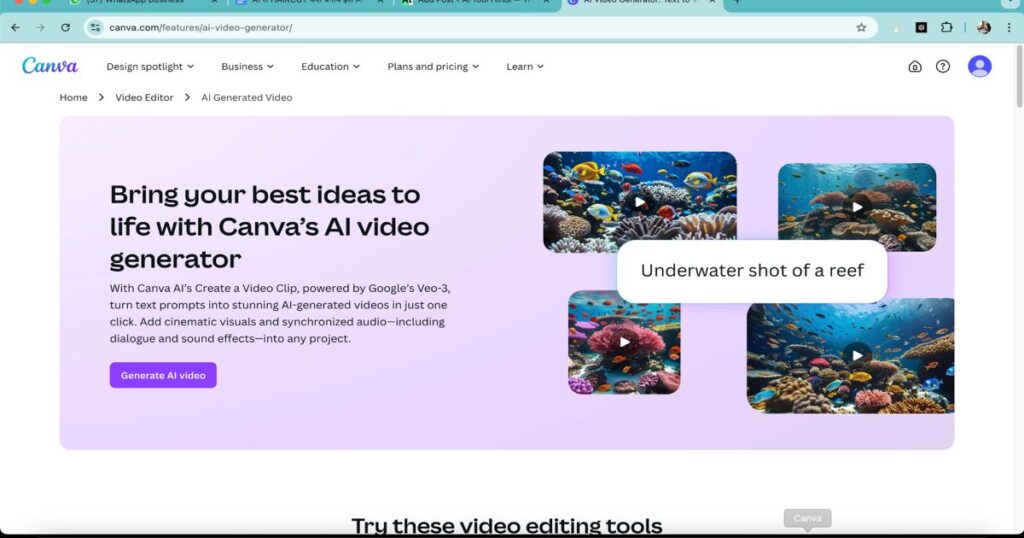The height and width of the screenshot is (538, 1024).
Task: Reload the page
Action: pos(65,27)
